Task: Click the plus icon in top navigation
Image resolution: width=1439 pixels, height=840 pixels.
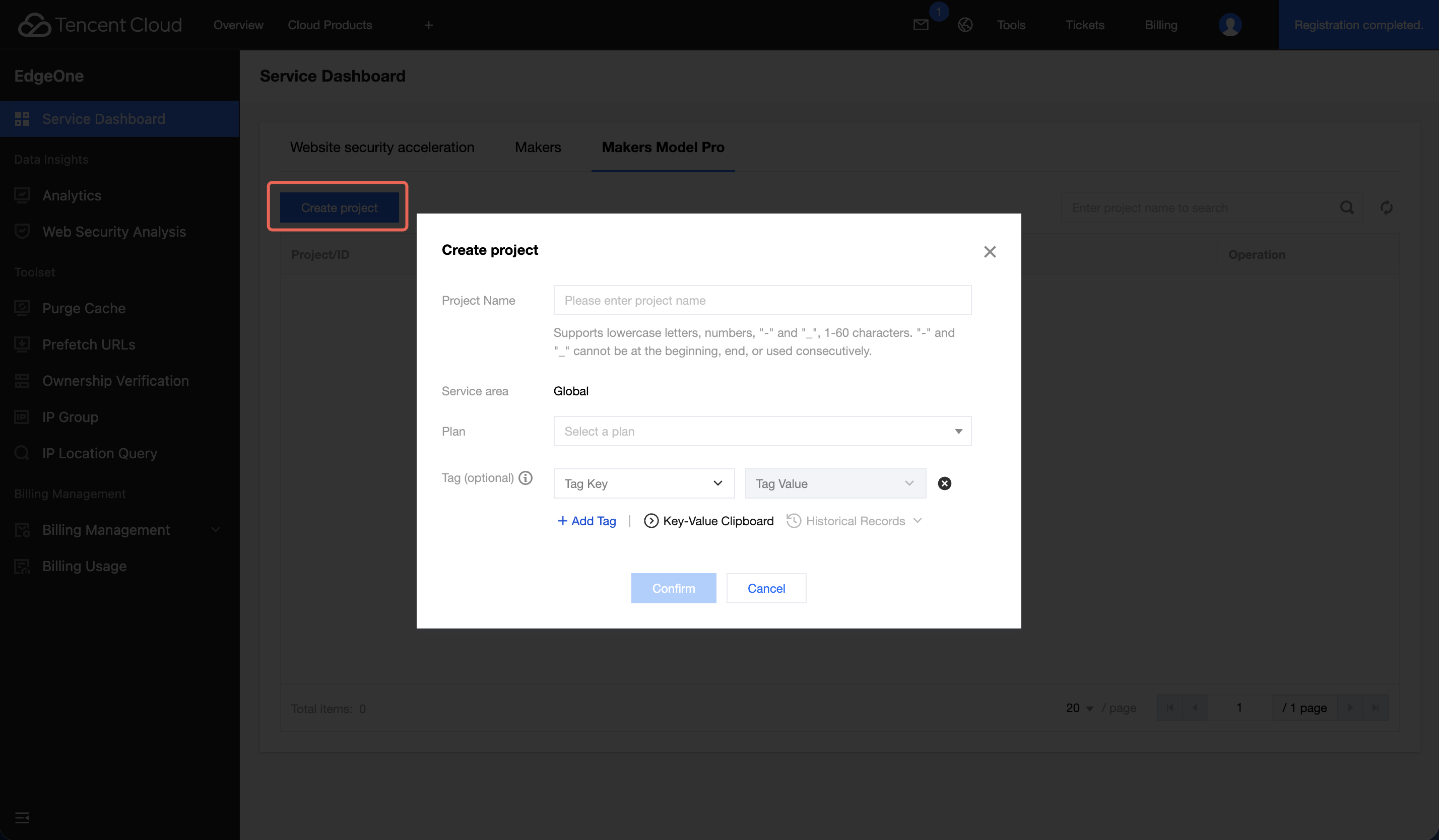Action: click(x=428, y=25)
